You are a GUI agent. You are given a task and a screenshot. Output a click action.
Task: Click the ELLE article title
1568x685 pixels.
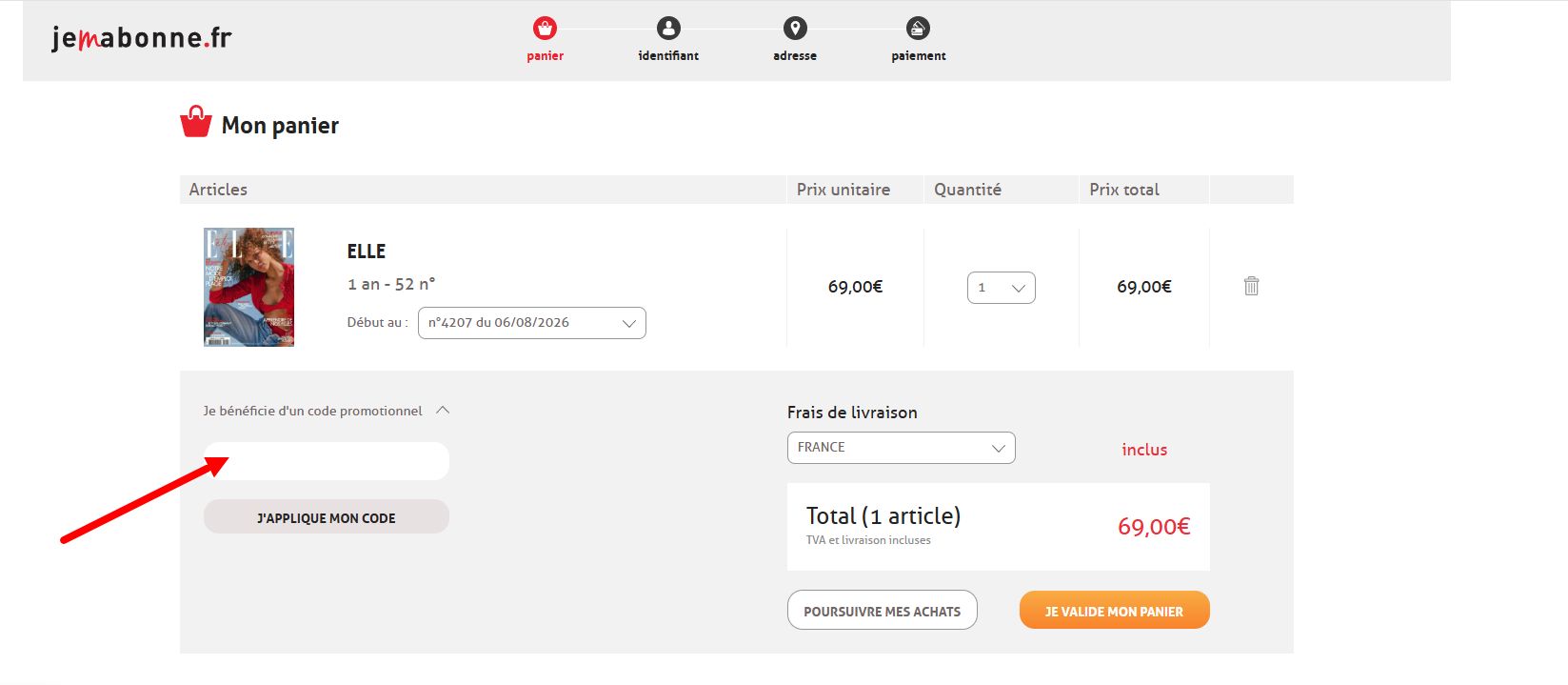[366, 252]
